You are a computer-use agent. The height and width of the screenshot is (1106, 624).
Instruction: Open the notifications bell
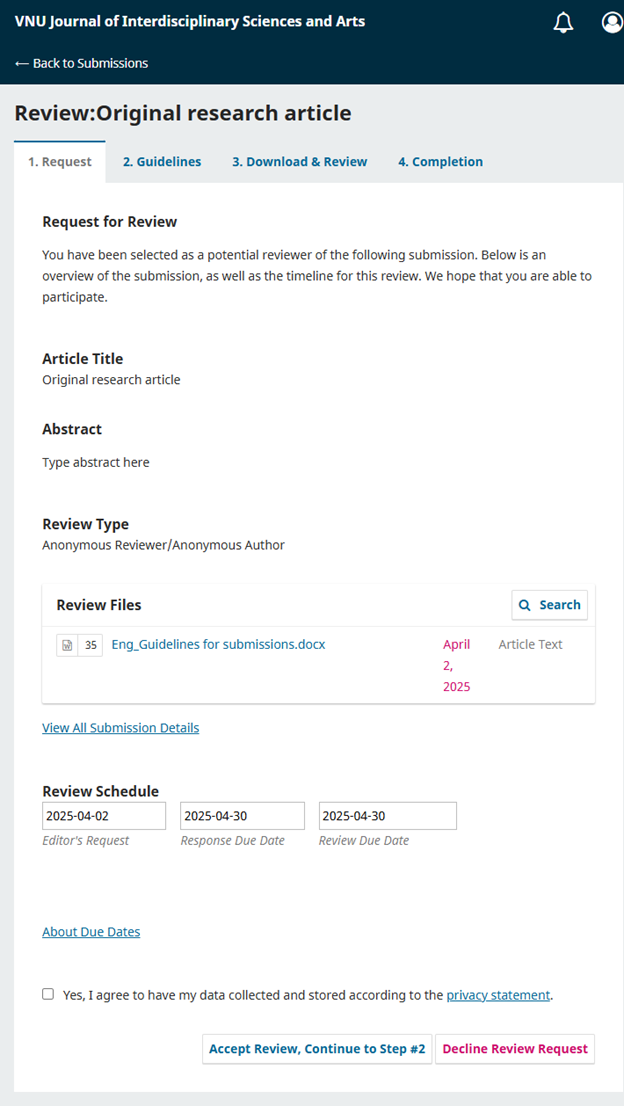click(x=563, y=23)
